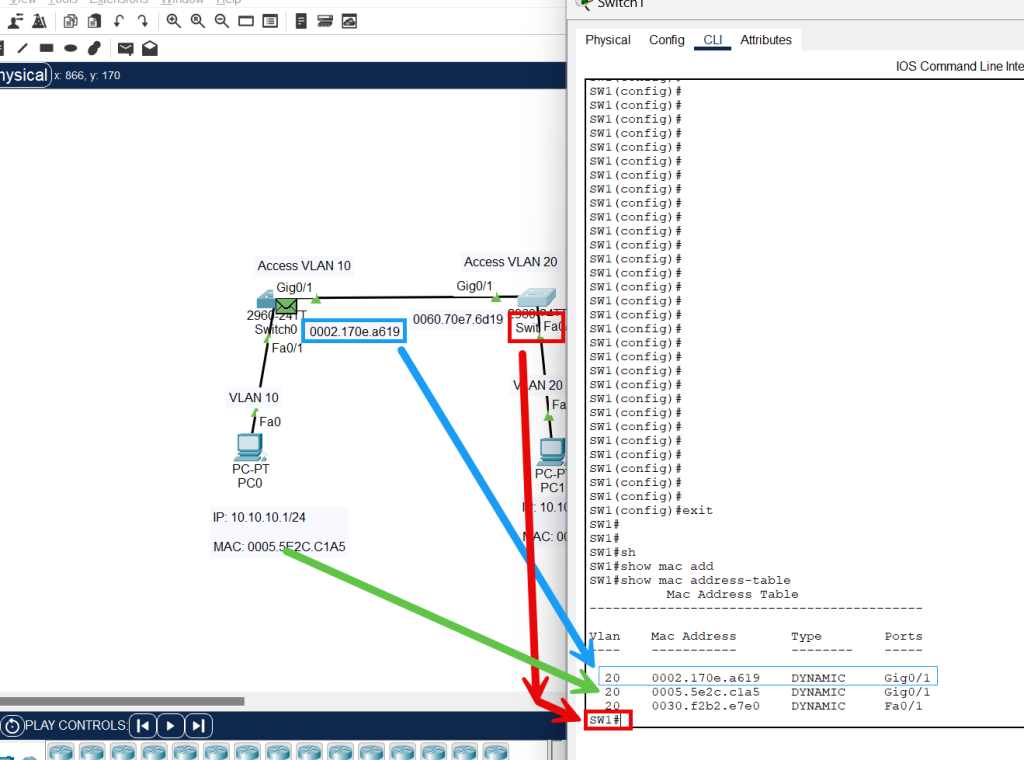Click the SW1# CLI prompt to type commands
The height and width of the screenshot is (760, 1024).
(607, 719)
